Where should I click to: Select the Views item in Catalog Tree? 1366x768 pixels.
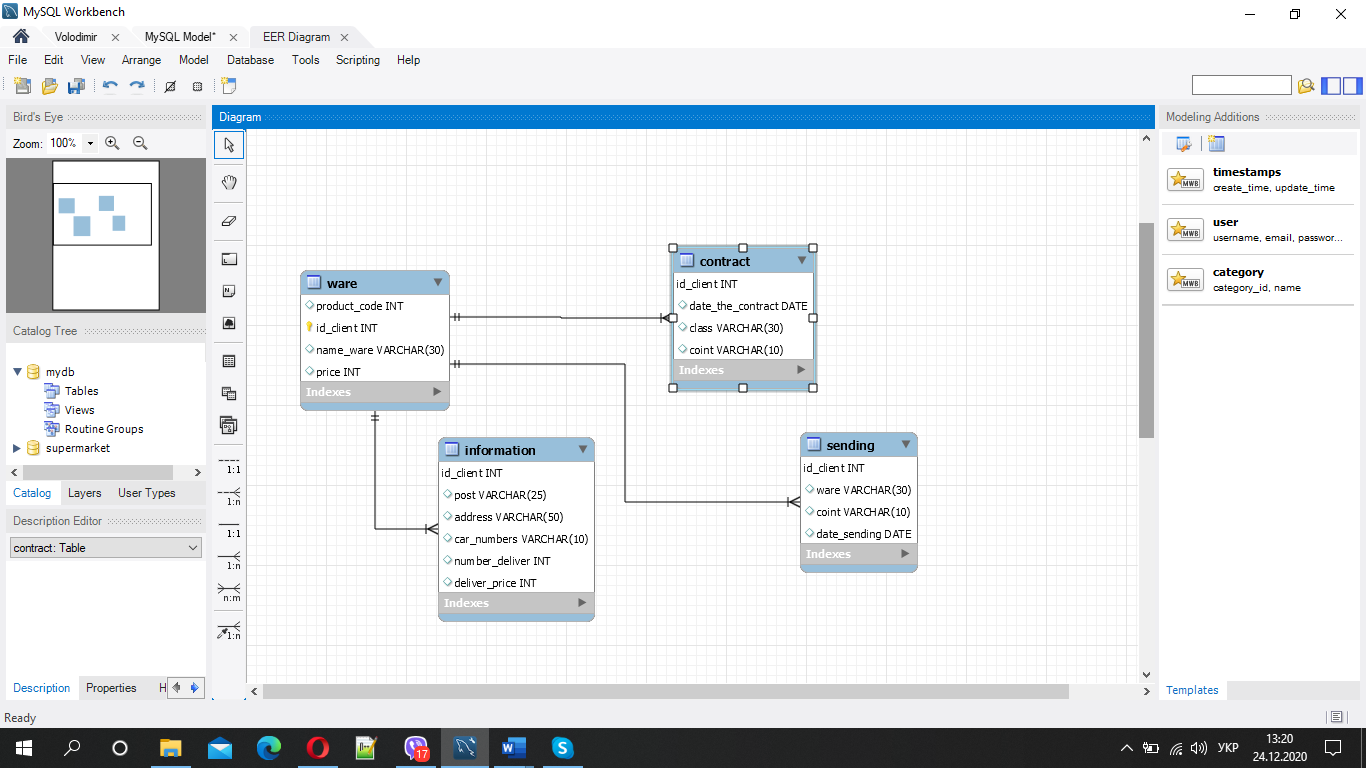click(x=80, y=410)
